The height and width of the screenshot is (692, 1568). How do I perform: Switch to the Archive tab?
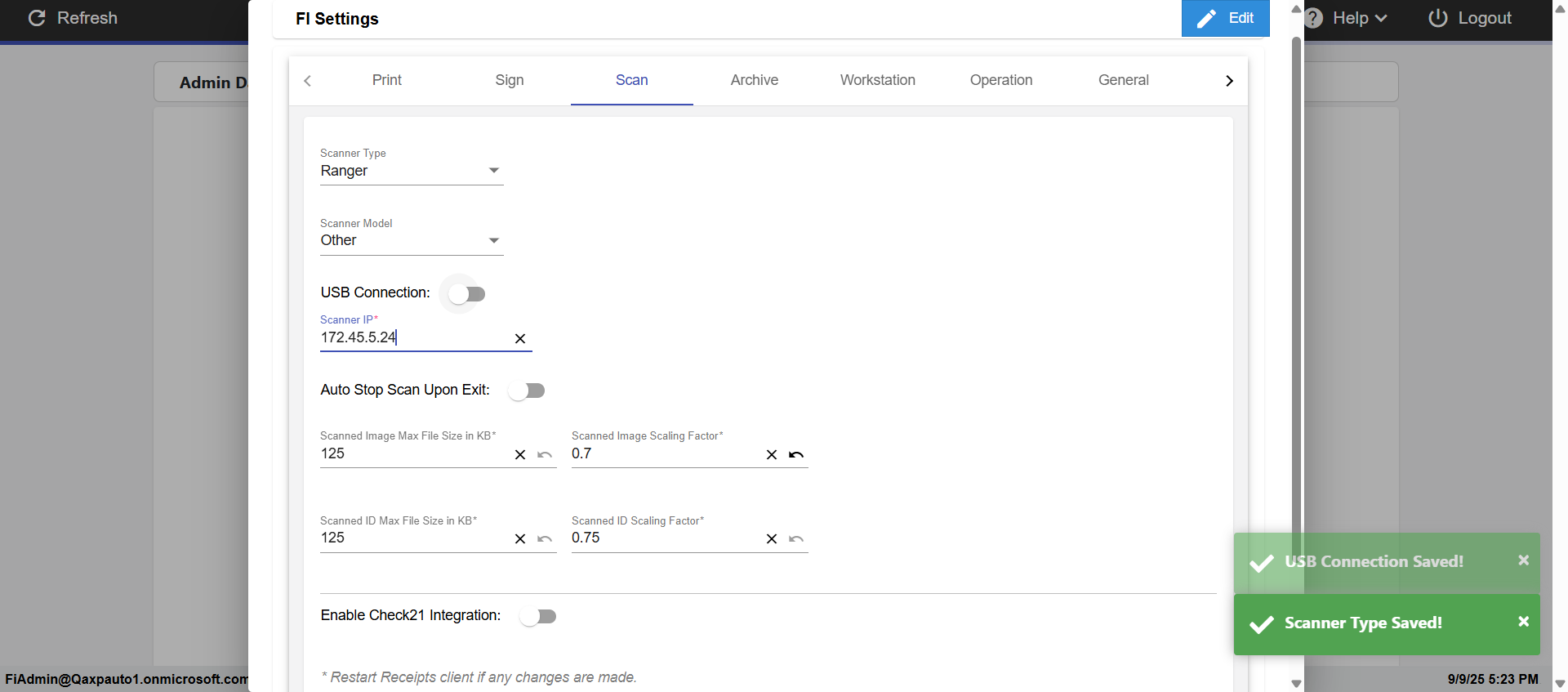(754, 80)
